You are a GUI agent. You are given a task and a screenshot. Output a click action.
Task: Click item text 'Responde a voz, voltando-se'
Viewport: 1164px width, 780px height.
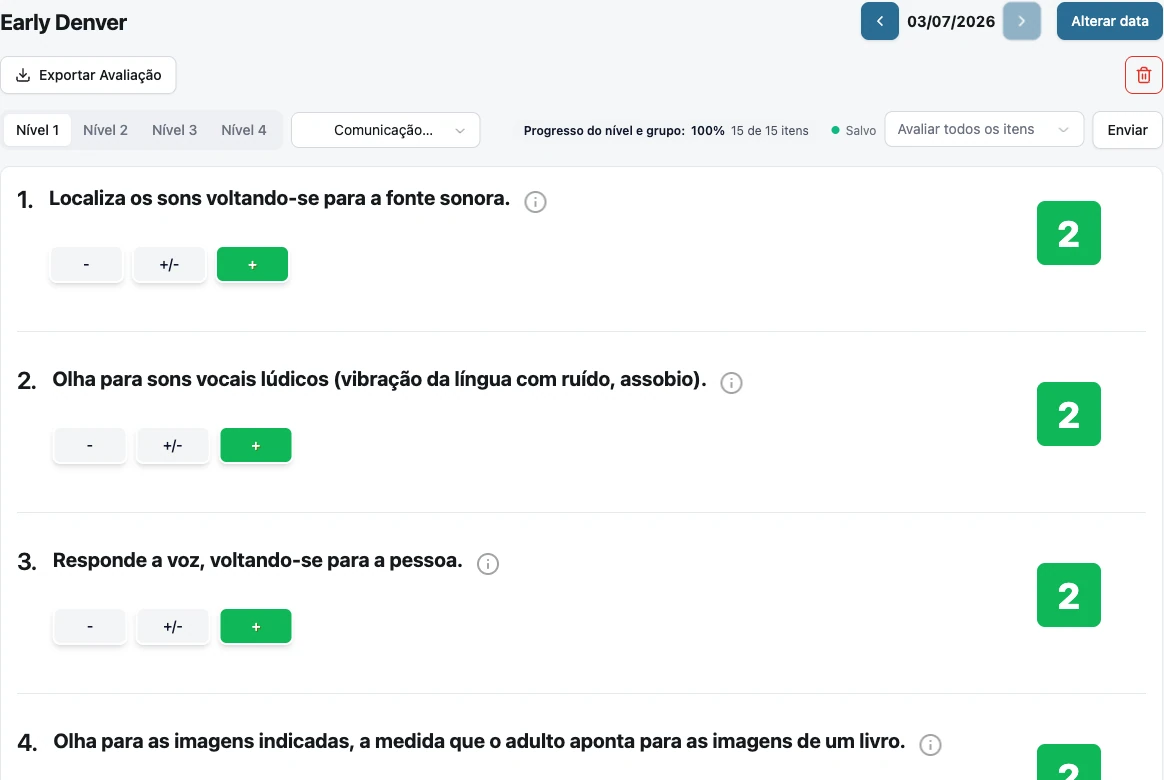click(x=258, y=560)
